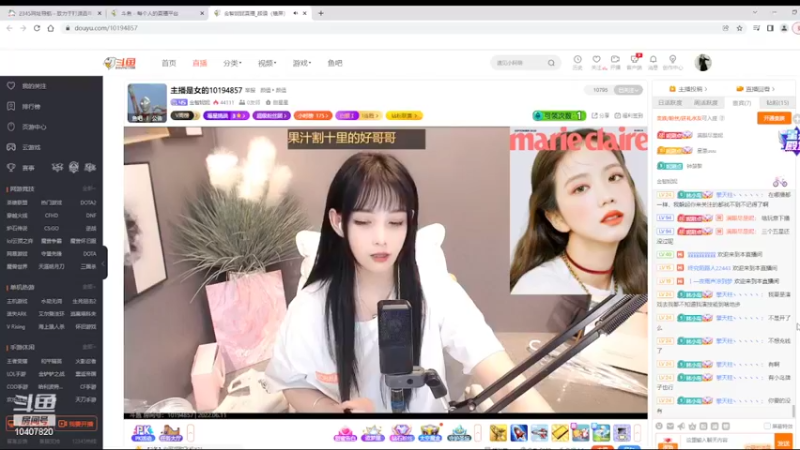The width and height of the screenshot is (800, 450).
Task: Show all 单机热游 games
Action: tap(89, 287)
